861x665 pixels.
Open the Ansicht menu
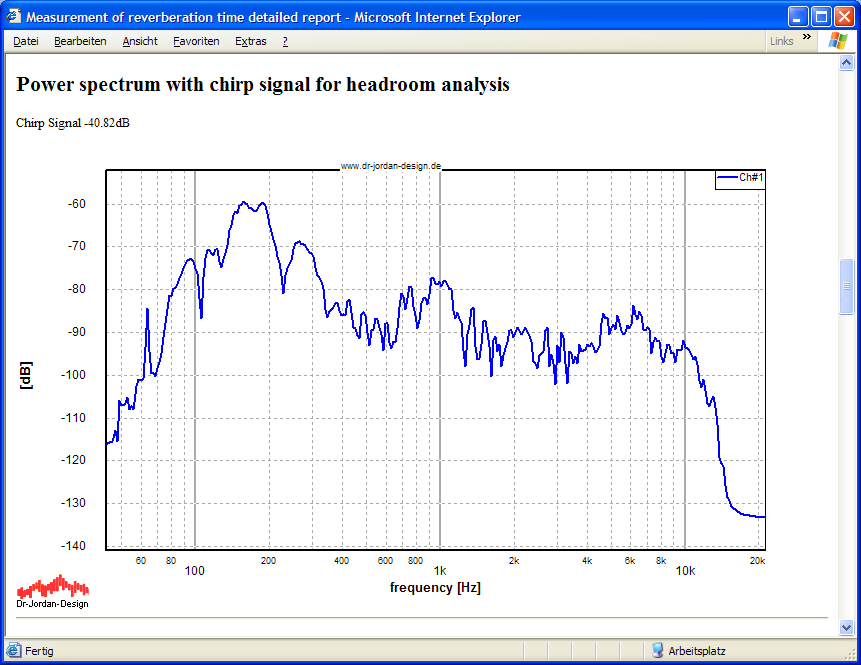click(140, 41)
